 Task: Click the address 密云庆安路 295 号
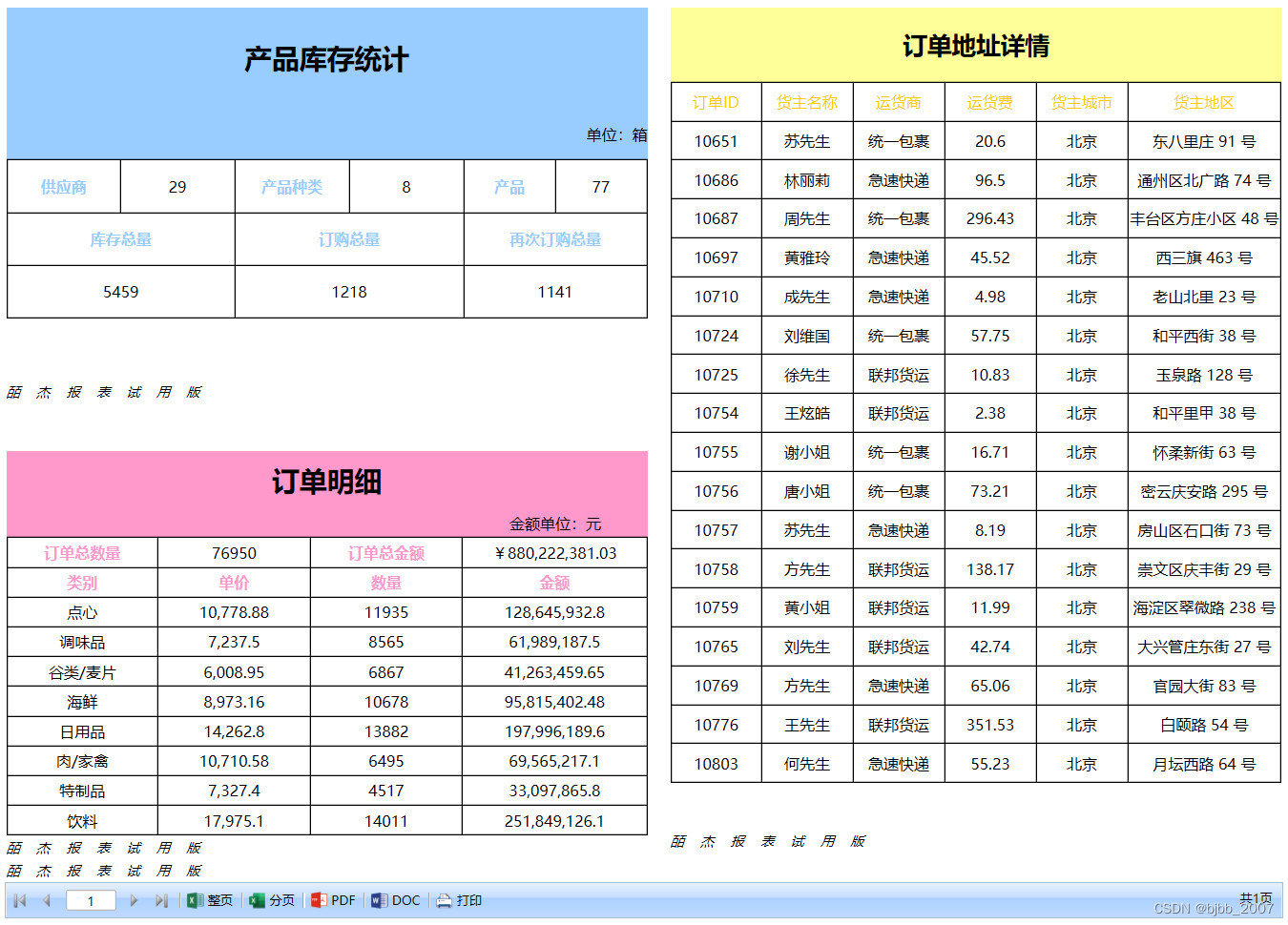(x=1204, y=491)
